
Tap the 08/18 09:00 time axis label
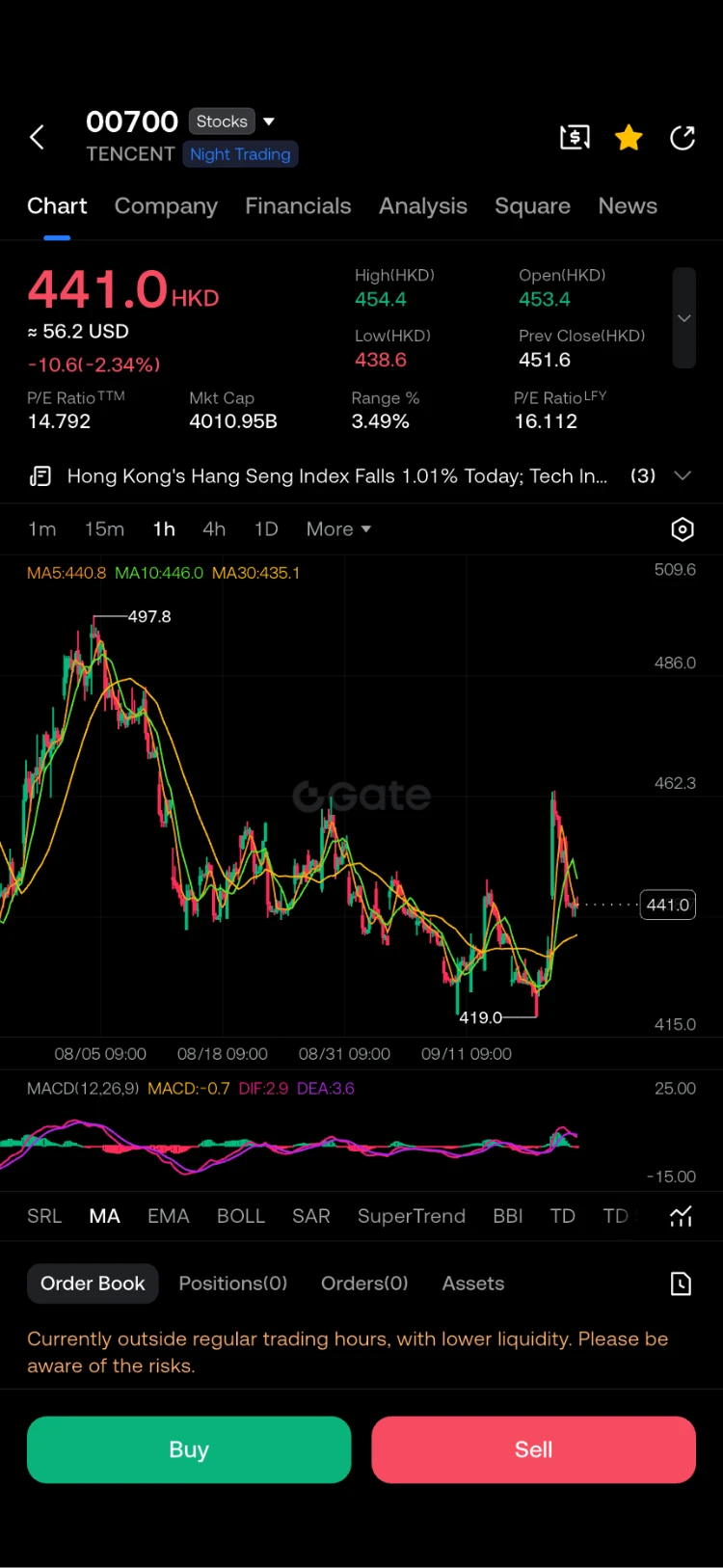click(223, 1054)
